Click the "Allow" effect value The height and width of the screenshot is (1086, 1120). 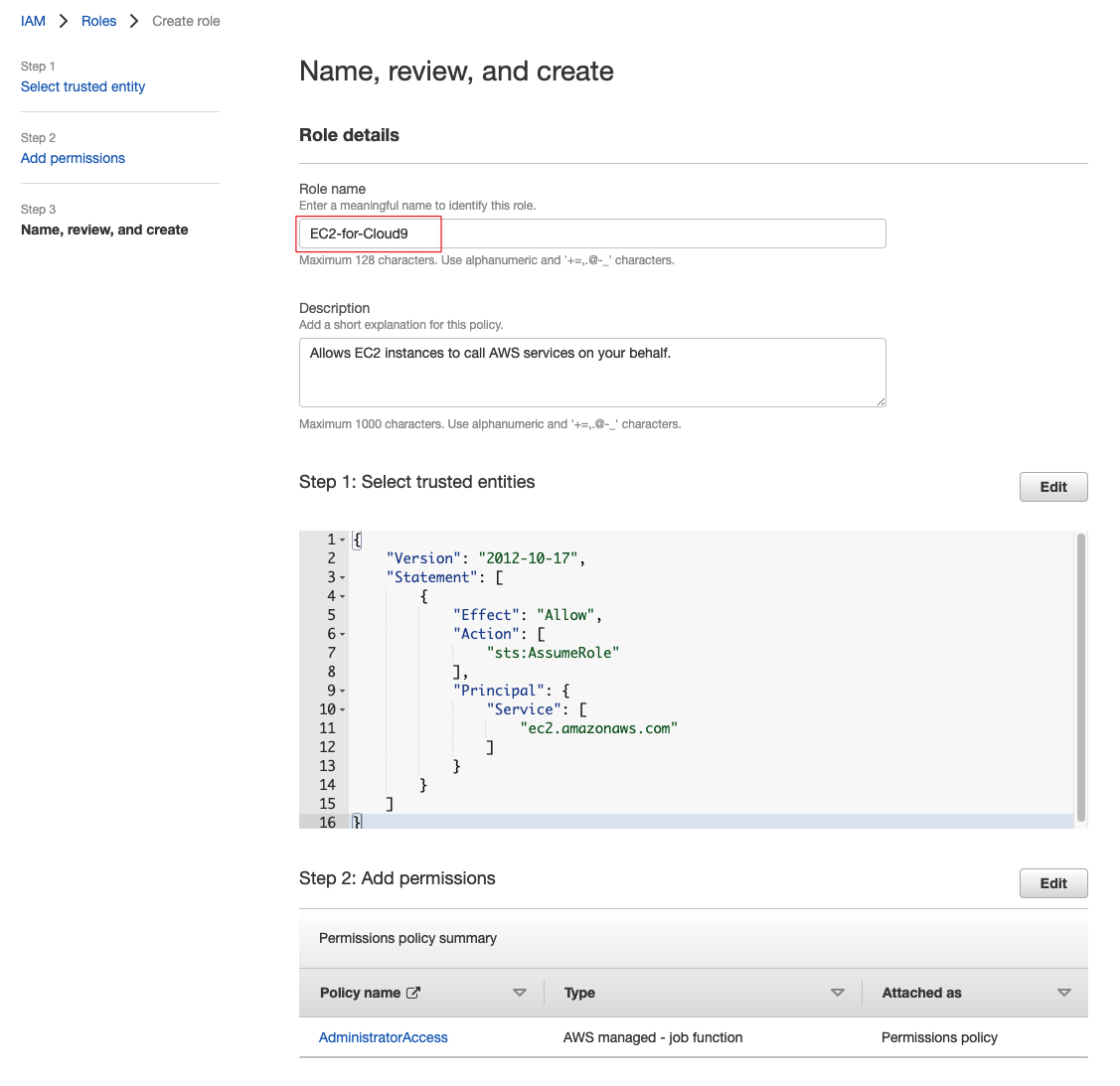click(x=565, y=615)
